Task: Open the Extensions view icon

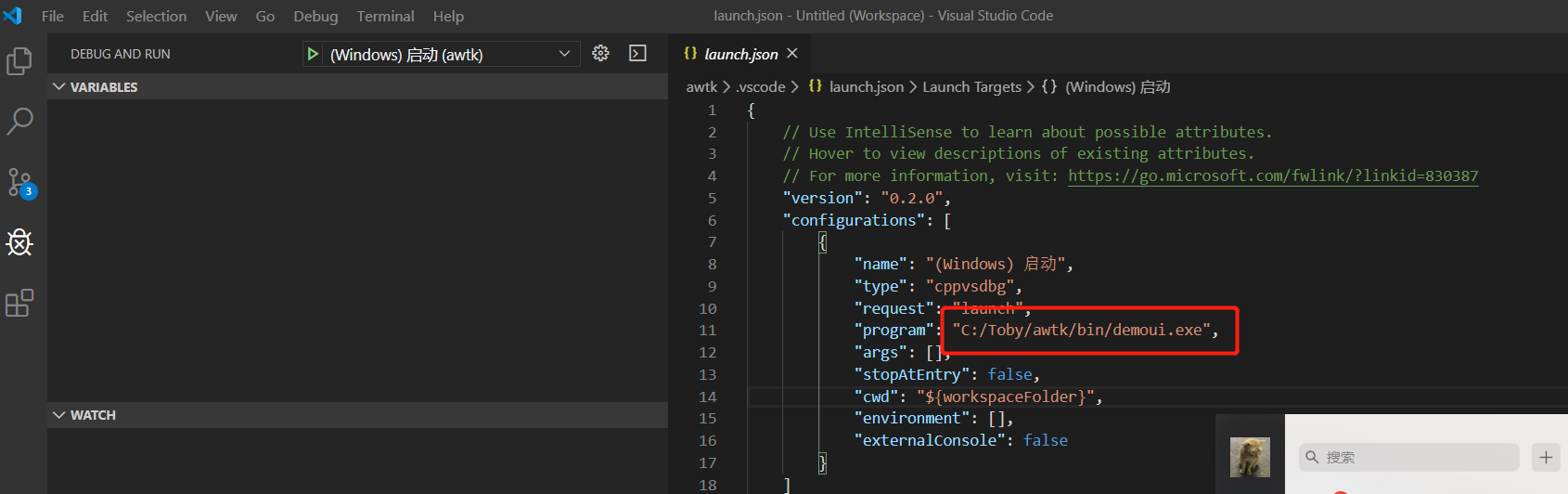Action: click(x=19, y=303)
